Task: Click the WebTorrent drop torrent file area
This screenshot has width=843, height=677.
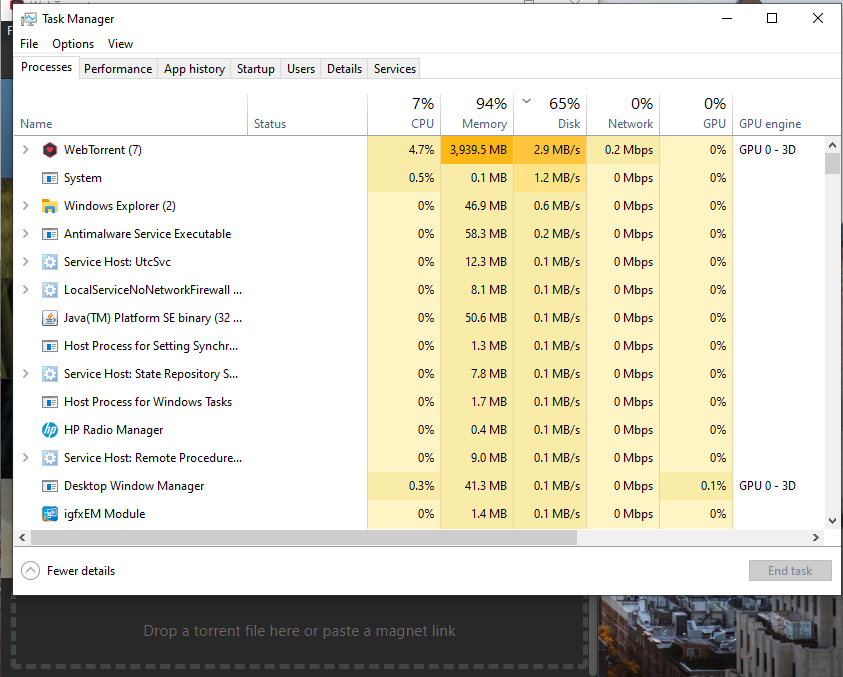Action: point(299,631)
